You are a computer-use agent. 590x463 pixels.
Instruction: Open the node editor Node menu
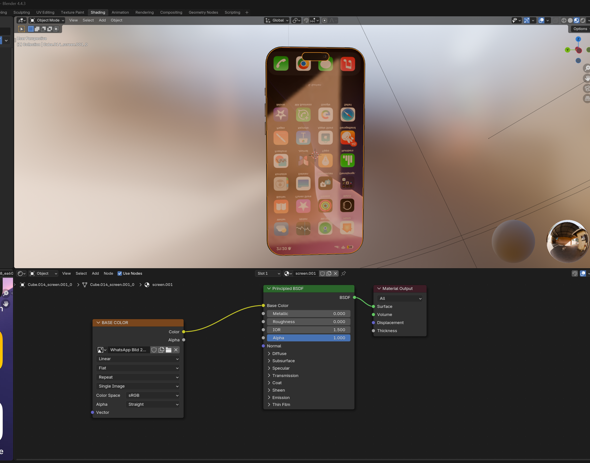(x=108, y=274)
